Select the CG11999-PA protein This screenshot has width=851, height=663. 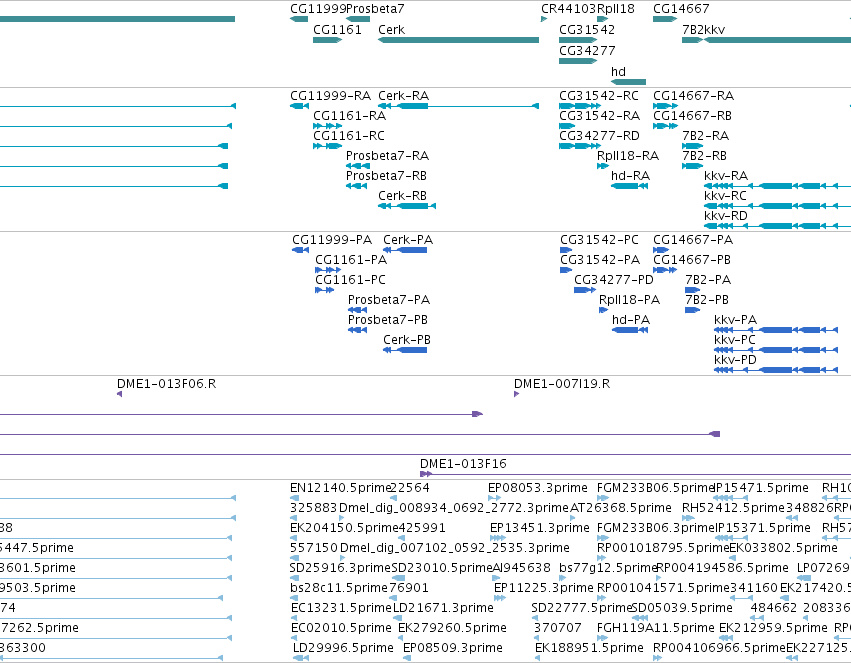pyautogui.click(x=301, y=250)
